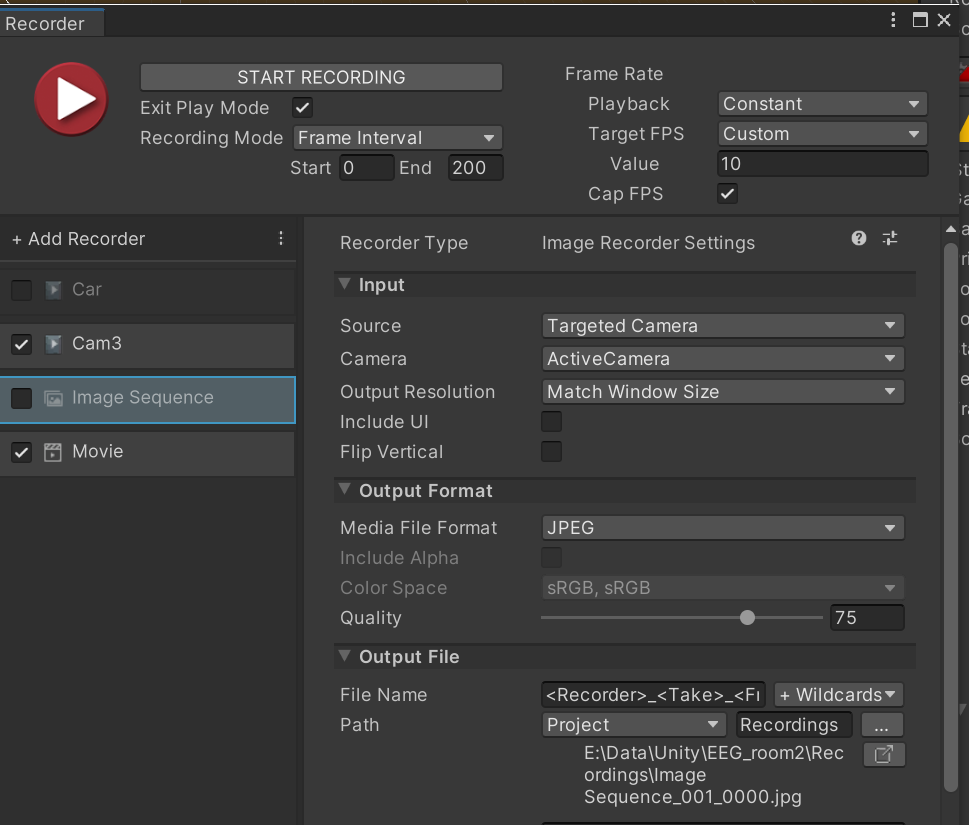Image resolution: width=969 pixels, height=825 pixels.
Task: Select the Recorder tab
Action: point(51,23)
